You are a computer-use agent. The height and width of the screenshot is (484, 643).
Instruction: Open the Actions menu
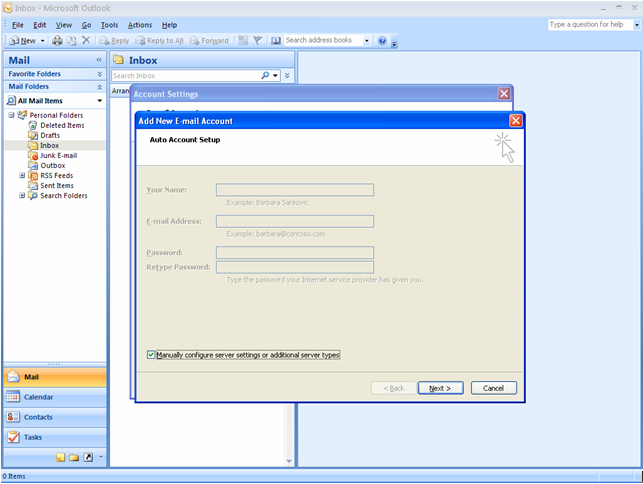[x=140, y=24]
